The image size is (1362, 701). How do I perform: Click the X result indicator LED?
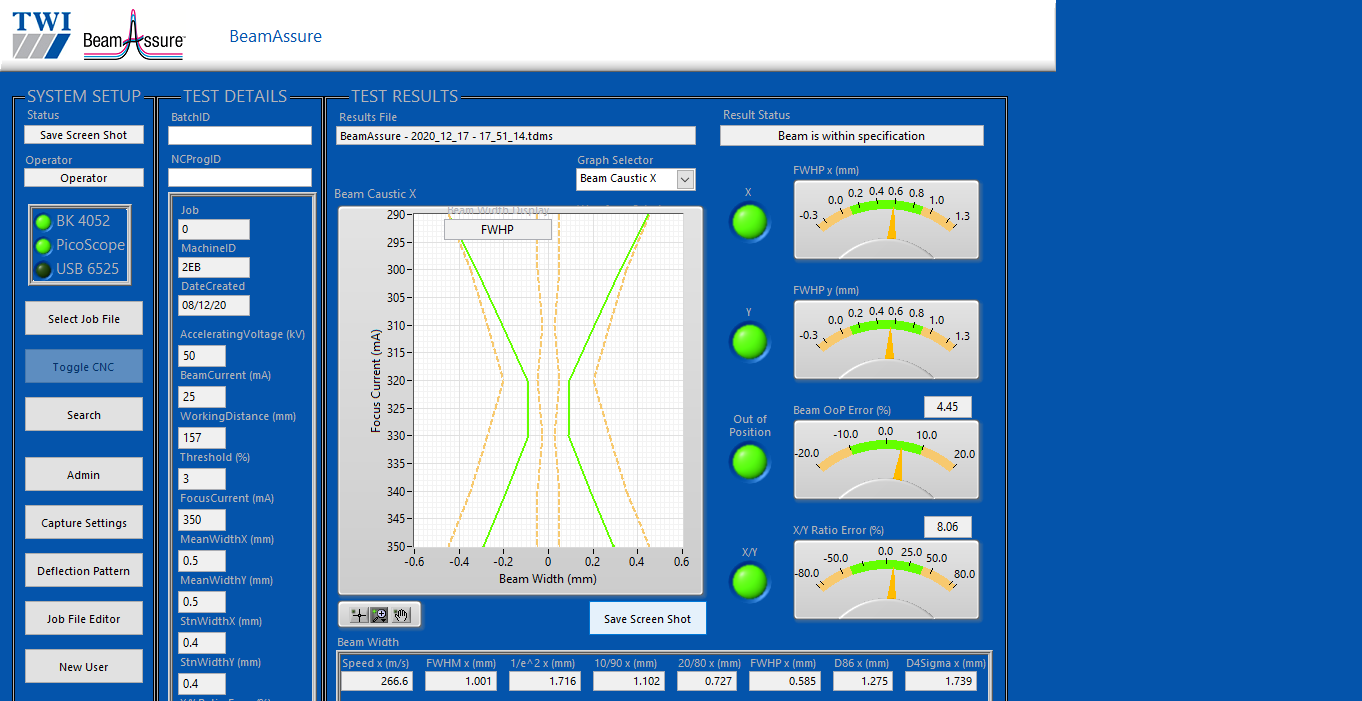click(x=750, y=222)
